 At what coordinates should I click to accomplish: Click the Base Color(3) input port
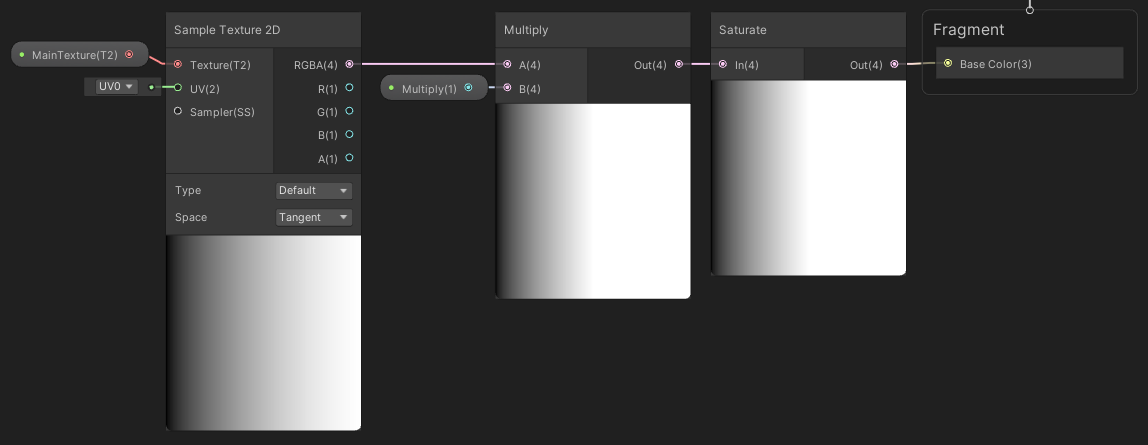pyautogui.click(x=948, y=64)
